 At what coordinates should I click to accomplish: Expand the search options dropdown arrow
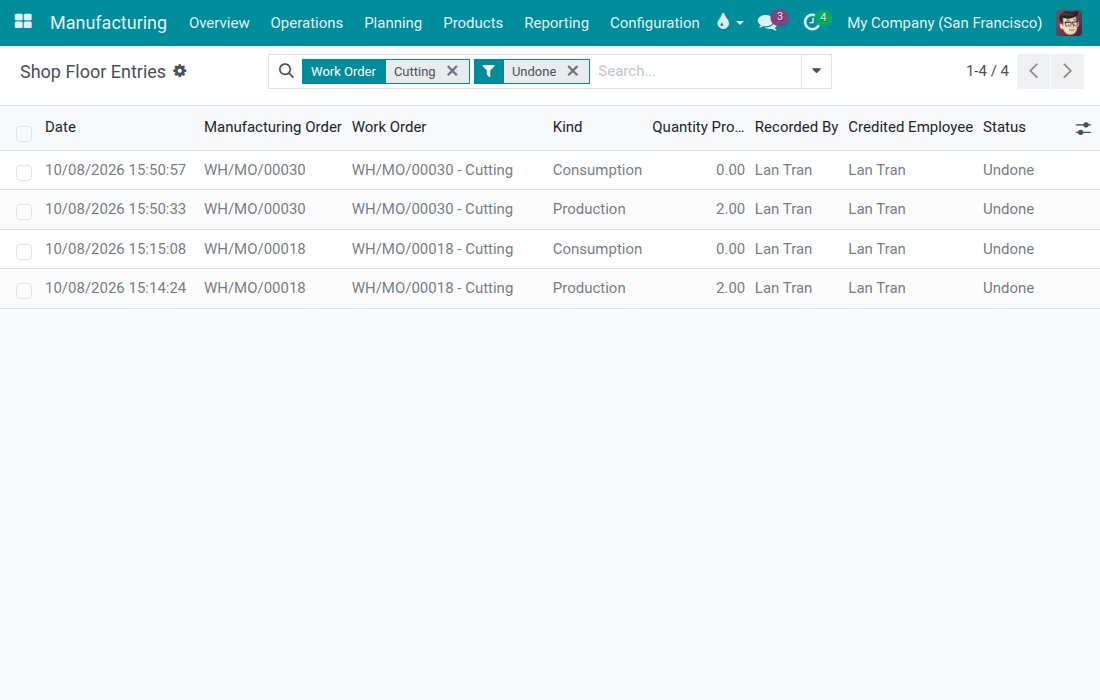[816, 71]
